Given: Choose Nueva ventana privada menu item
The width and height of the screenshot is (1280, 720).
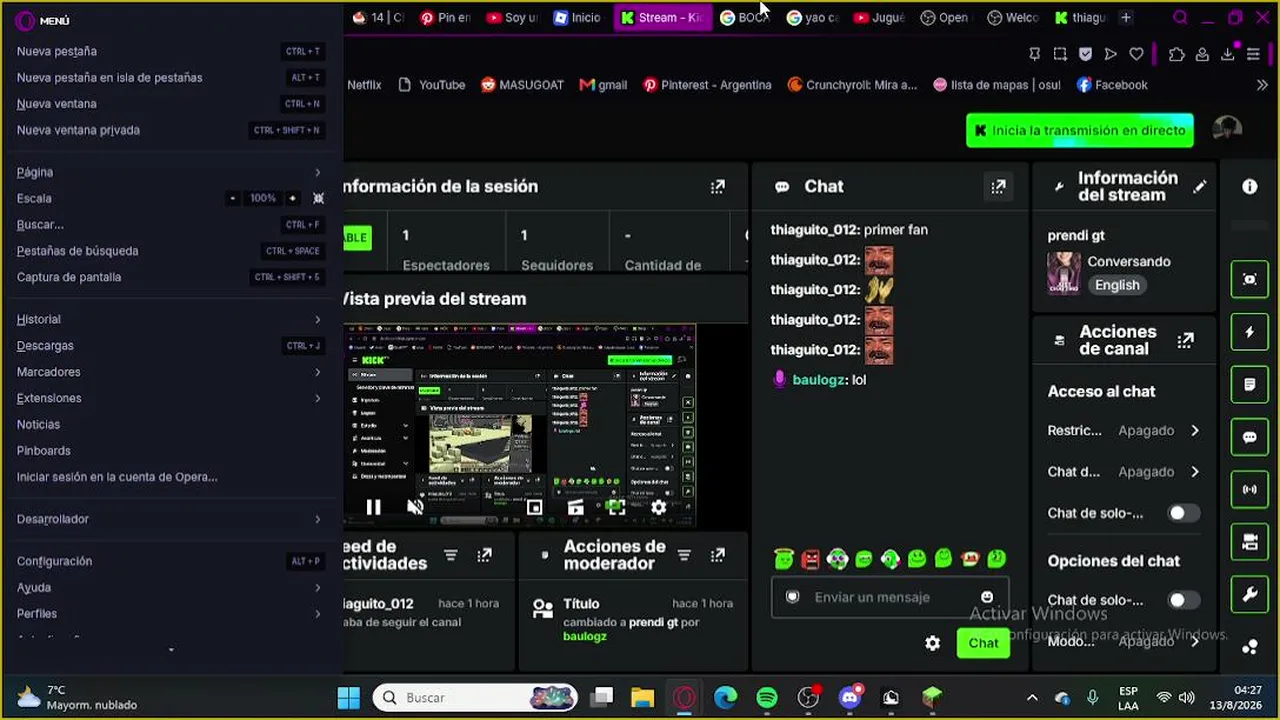Looking at the screenshot, I should (x=170, y=130).
